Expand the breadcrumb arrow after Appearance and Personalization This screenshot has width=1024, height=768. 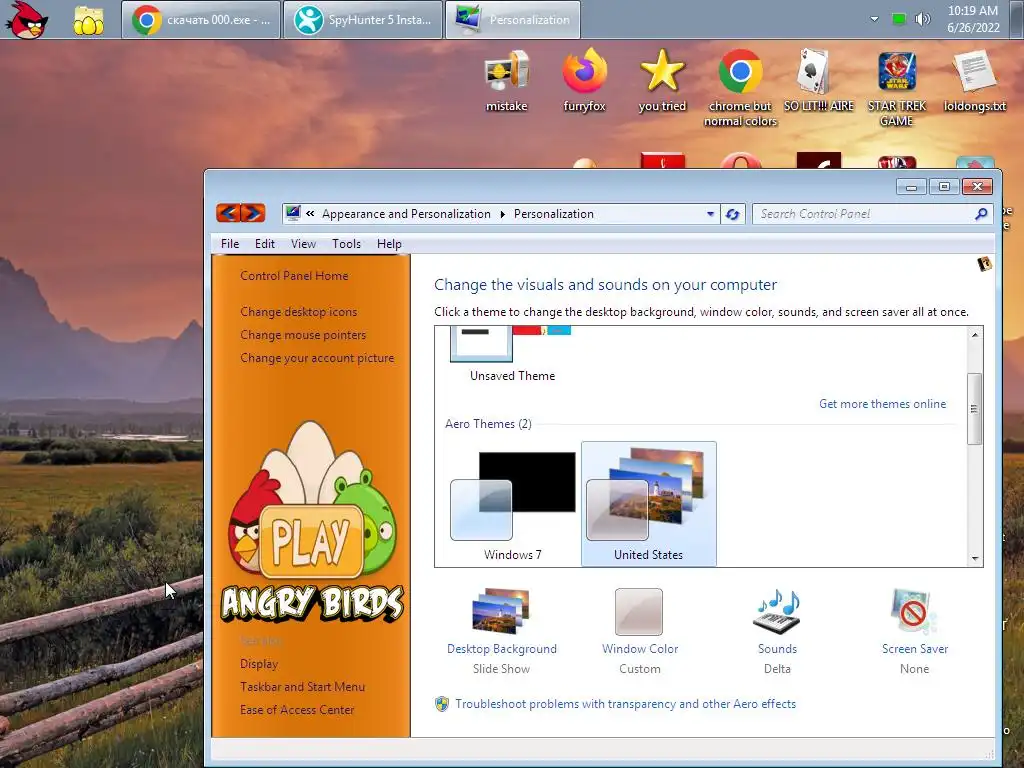click(502, 214)
